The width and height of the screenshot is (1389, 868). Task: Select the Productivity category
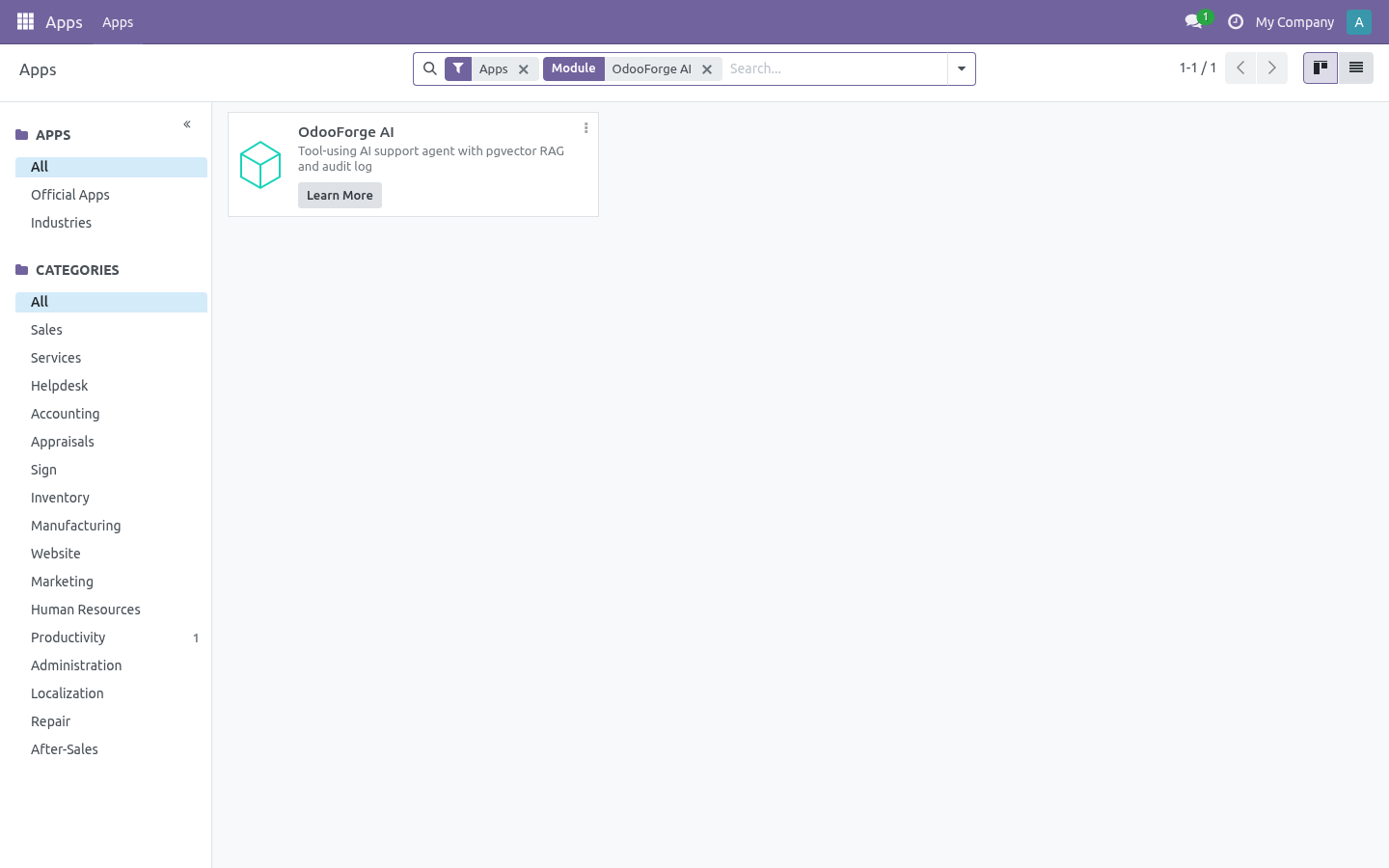pos(111,637)
